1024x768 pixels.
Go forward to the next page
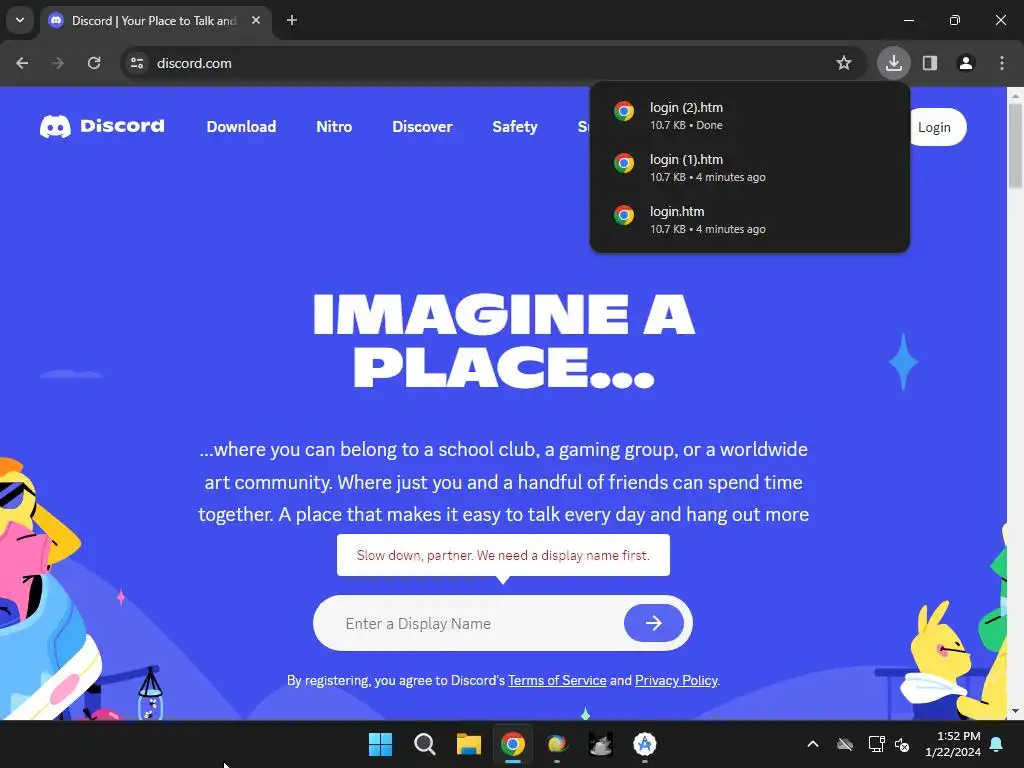[x=58, y=63]
